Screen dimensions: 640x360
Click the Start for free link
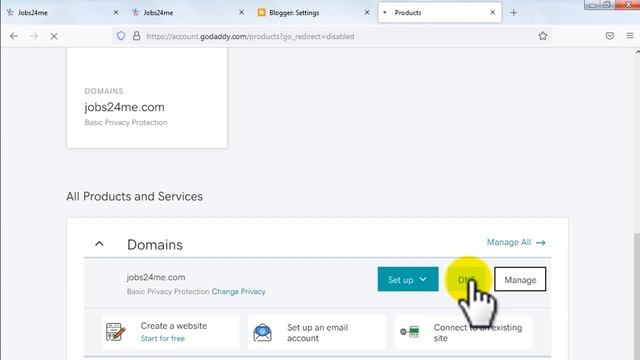pos(162,338)
